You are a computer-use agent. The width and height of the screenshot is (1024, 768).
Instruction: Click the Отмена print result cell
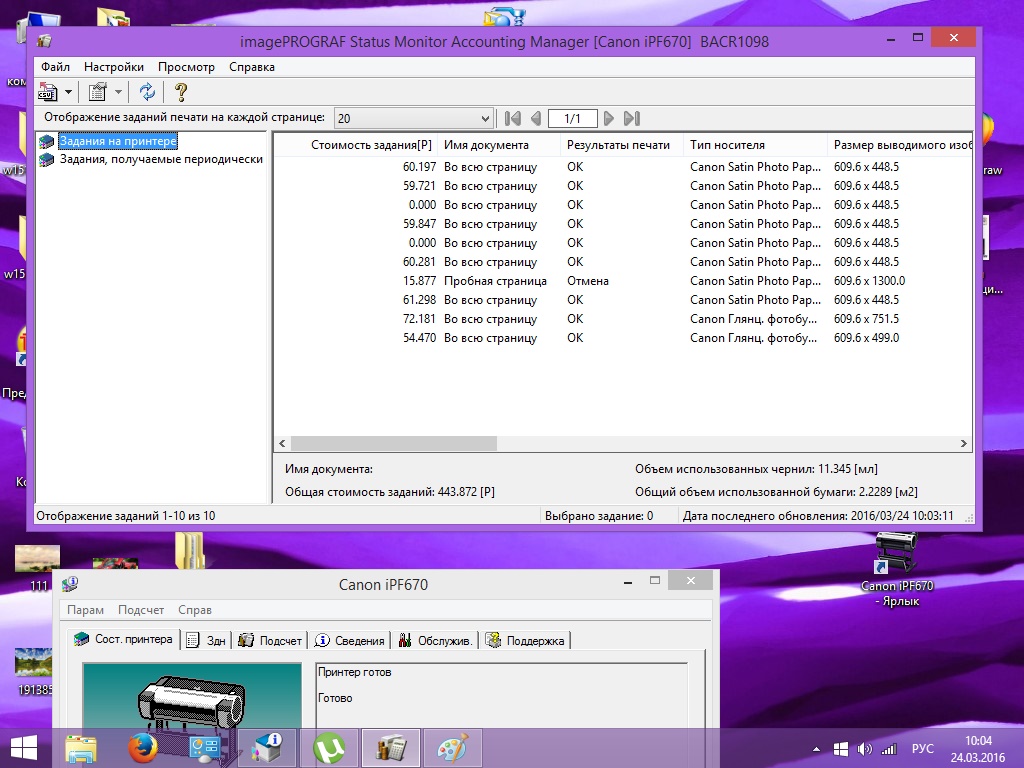588,281
